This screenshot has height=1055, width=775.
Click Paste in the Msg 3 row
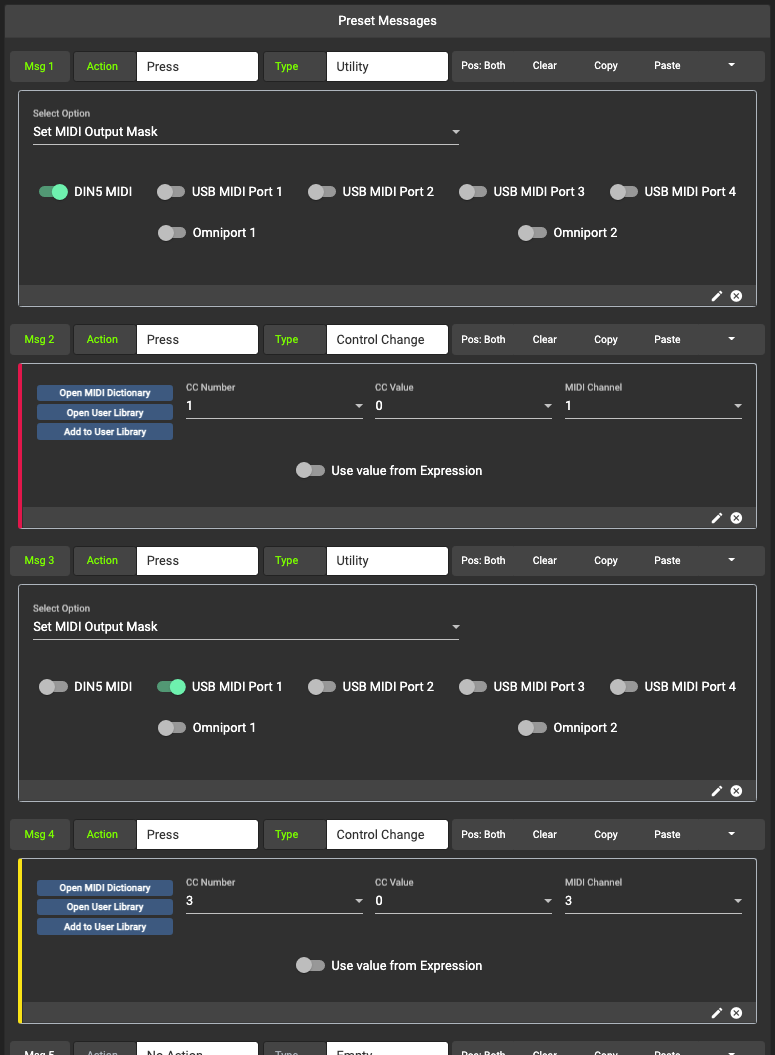pos(667,561)
